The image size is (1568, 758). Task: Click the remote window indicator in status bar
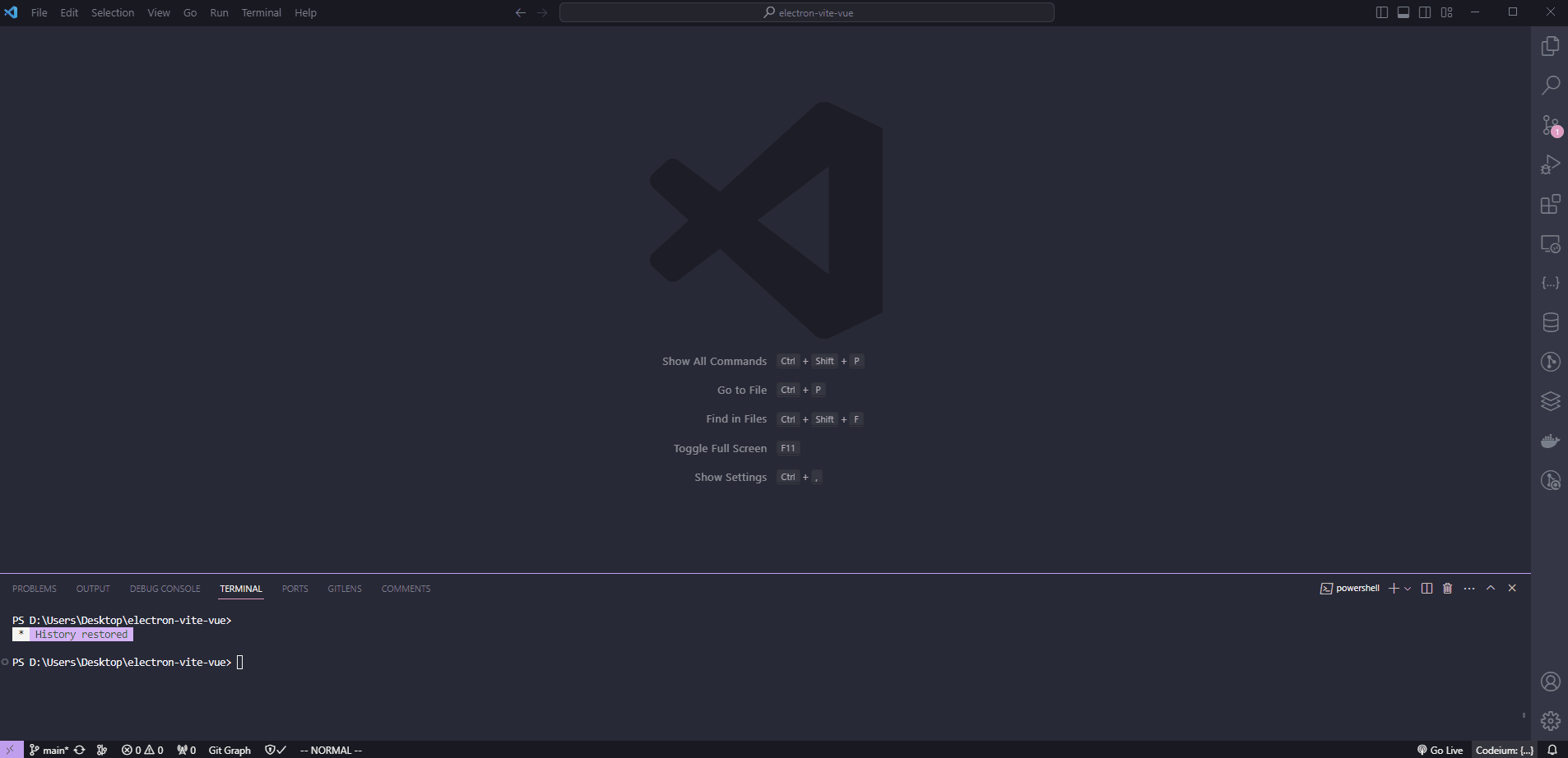[12, 750]
